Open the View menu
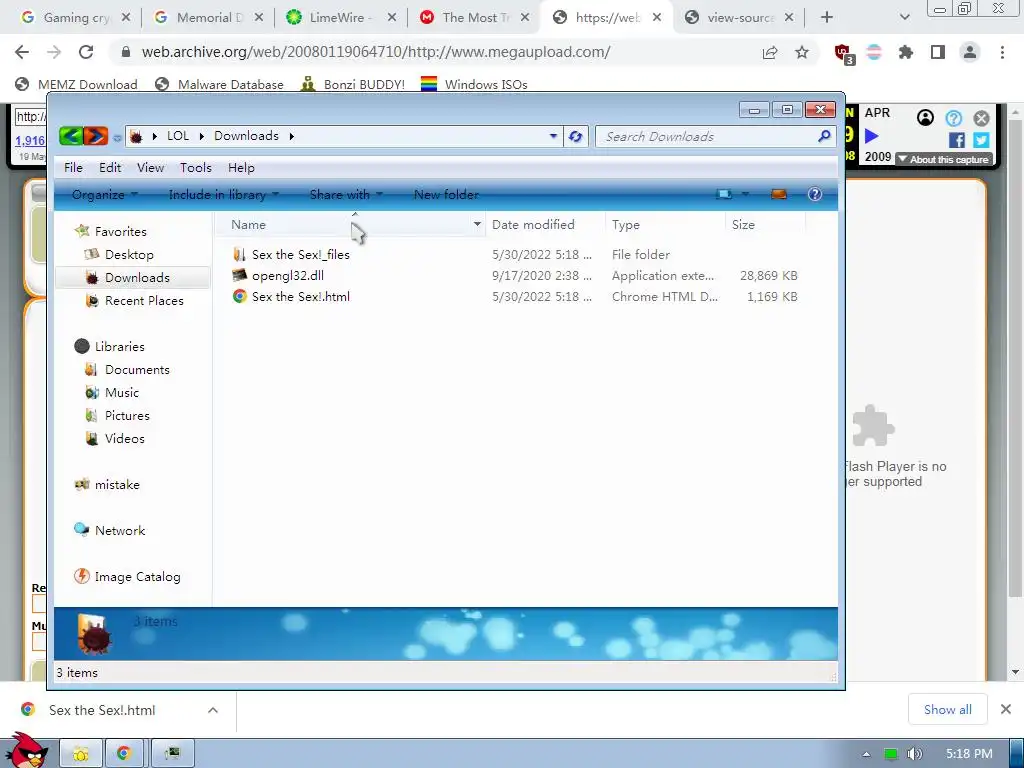Image resolution: width=1024 pixels, height=768 pixels. [150, 168]
